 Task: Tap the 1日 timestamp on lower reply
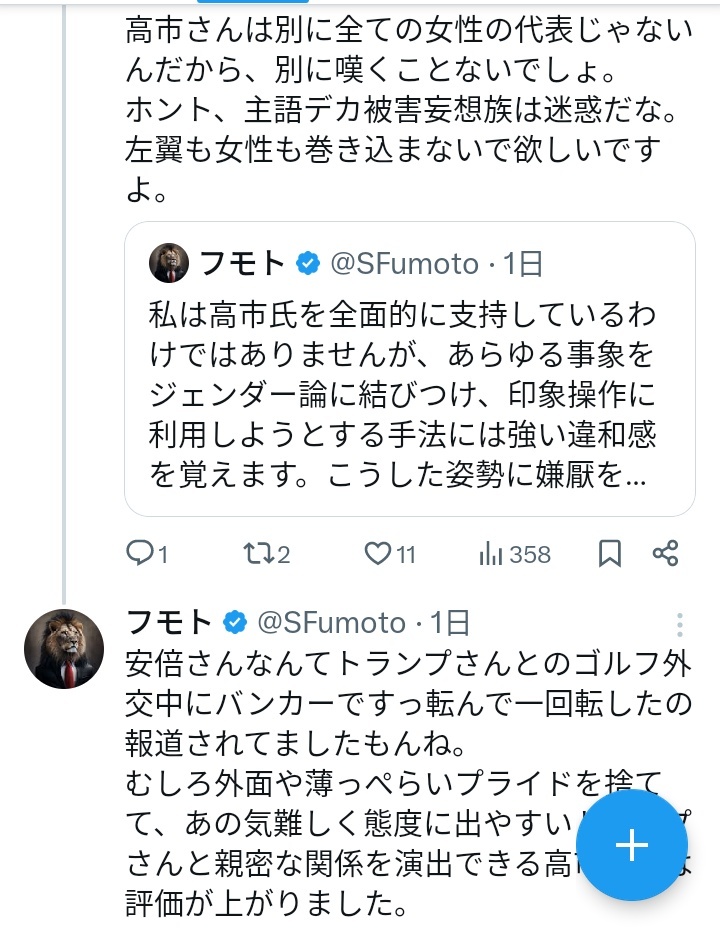point(450,622)
